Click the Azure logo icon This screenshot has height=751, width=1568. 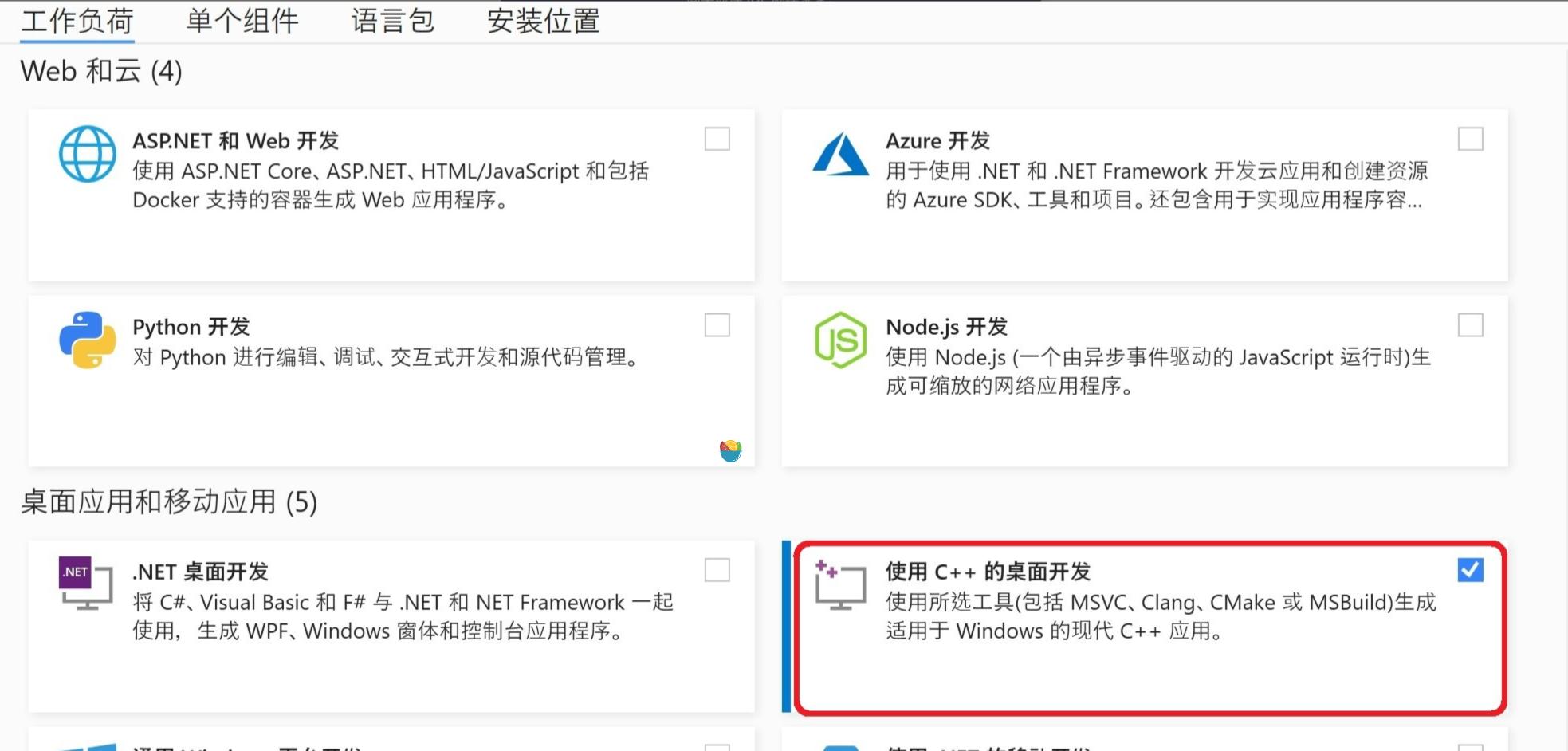pyautogui.click(x=840, y=154)
